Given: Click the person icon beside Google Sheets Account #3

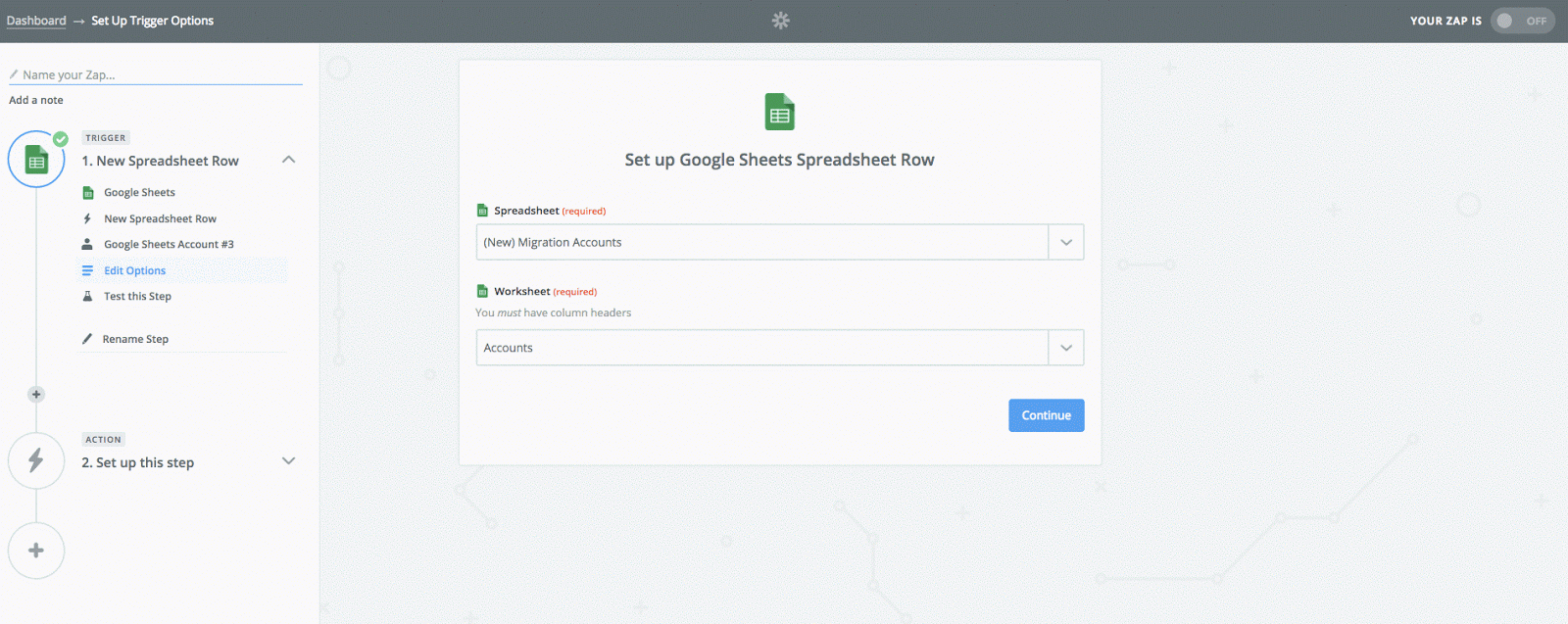Looking at the screenshot, I should coord(87,244).
